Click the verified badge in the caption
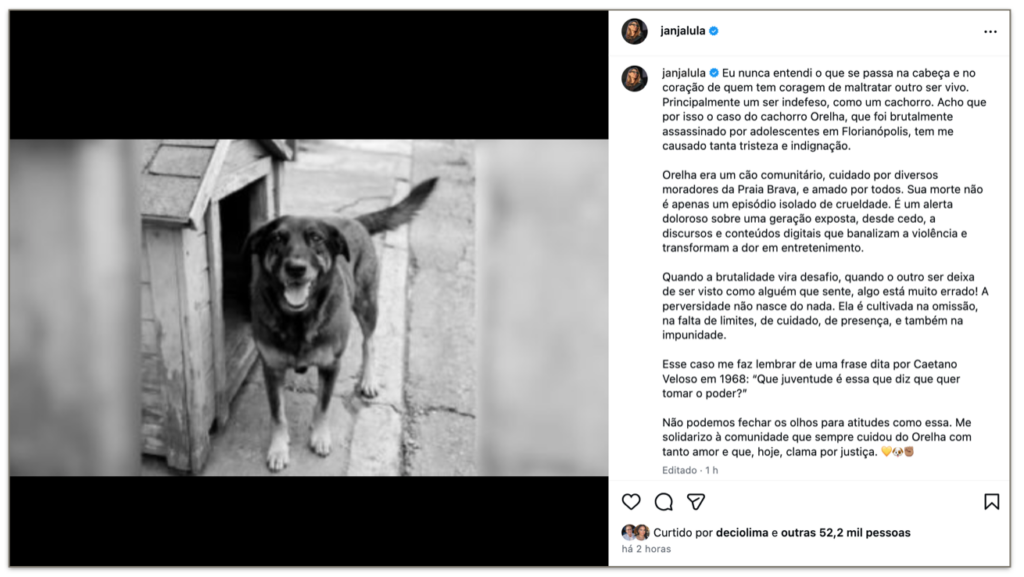The image size is (1024, 577). point(714,72)
